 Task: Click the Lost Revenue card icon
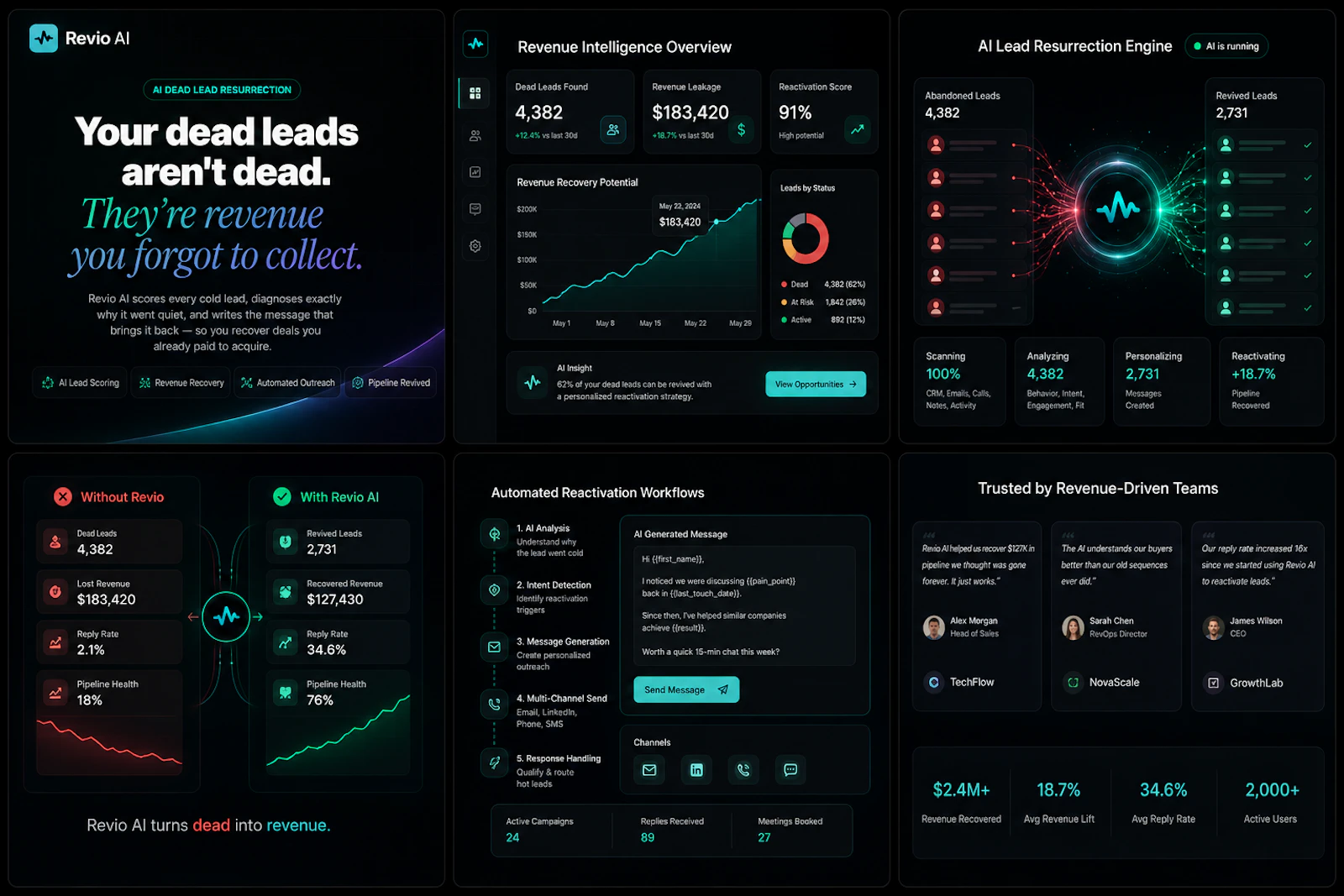point(55,592)
